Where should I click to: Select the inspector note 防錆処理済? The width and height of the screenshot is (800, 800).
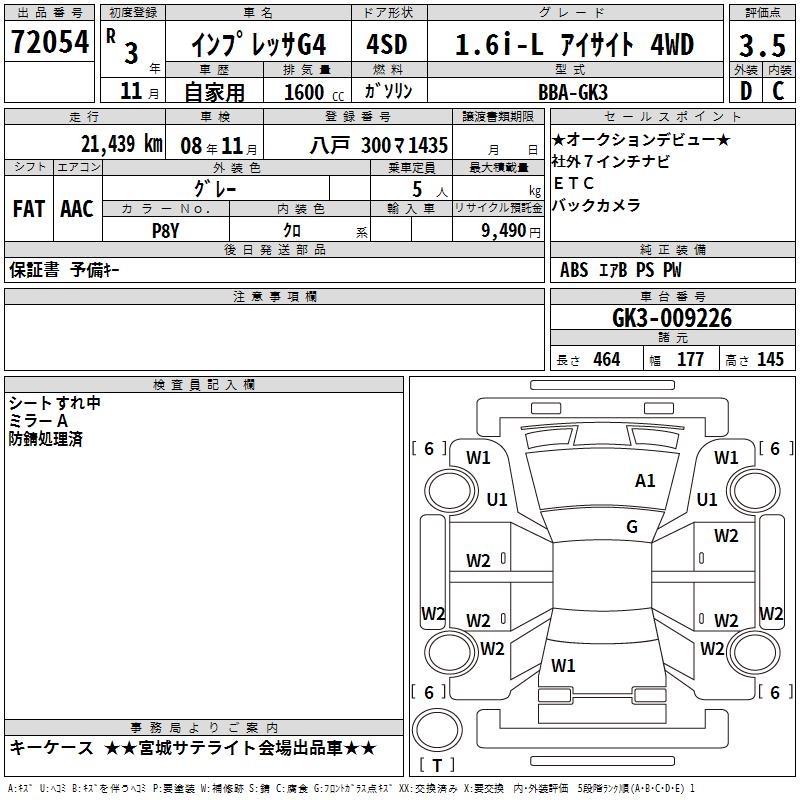[45, 439]
